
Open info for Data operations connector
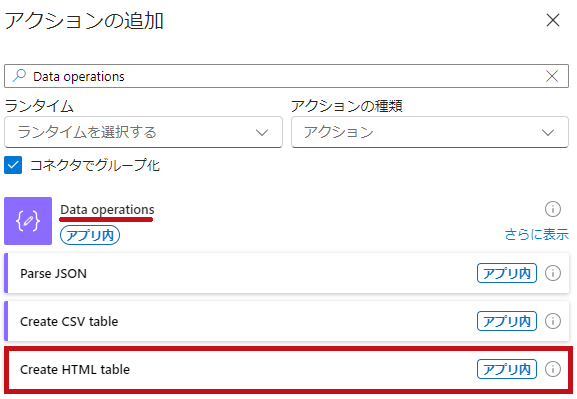point(553,209)
